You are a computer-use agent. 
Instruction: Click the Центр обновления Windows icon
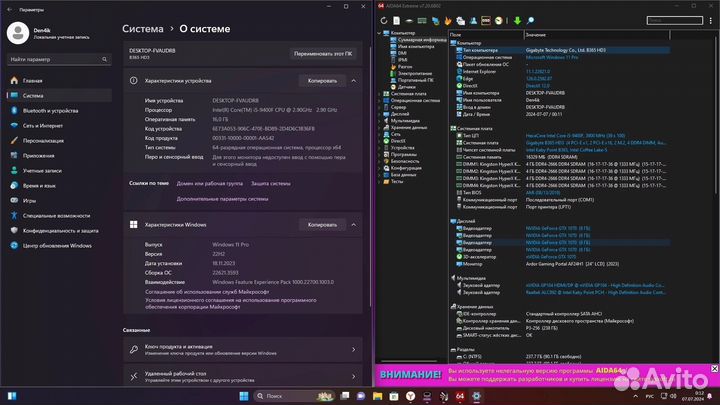14,246
